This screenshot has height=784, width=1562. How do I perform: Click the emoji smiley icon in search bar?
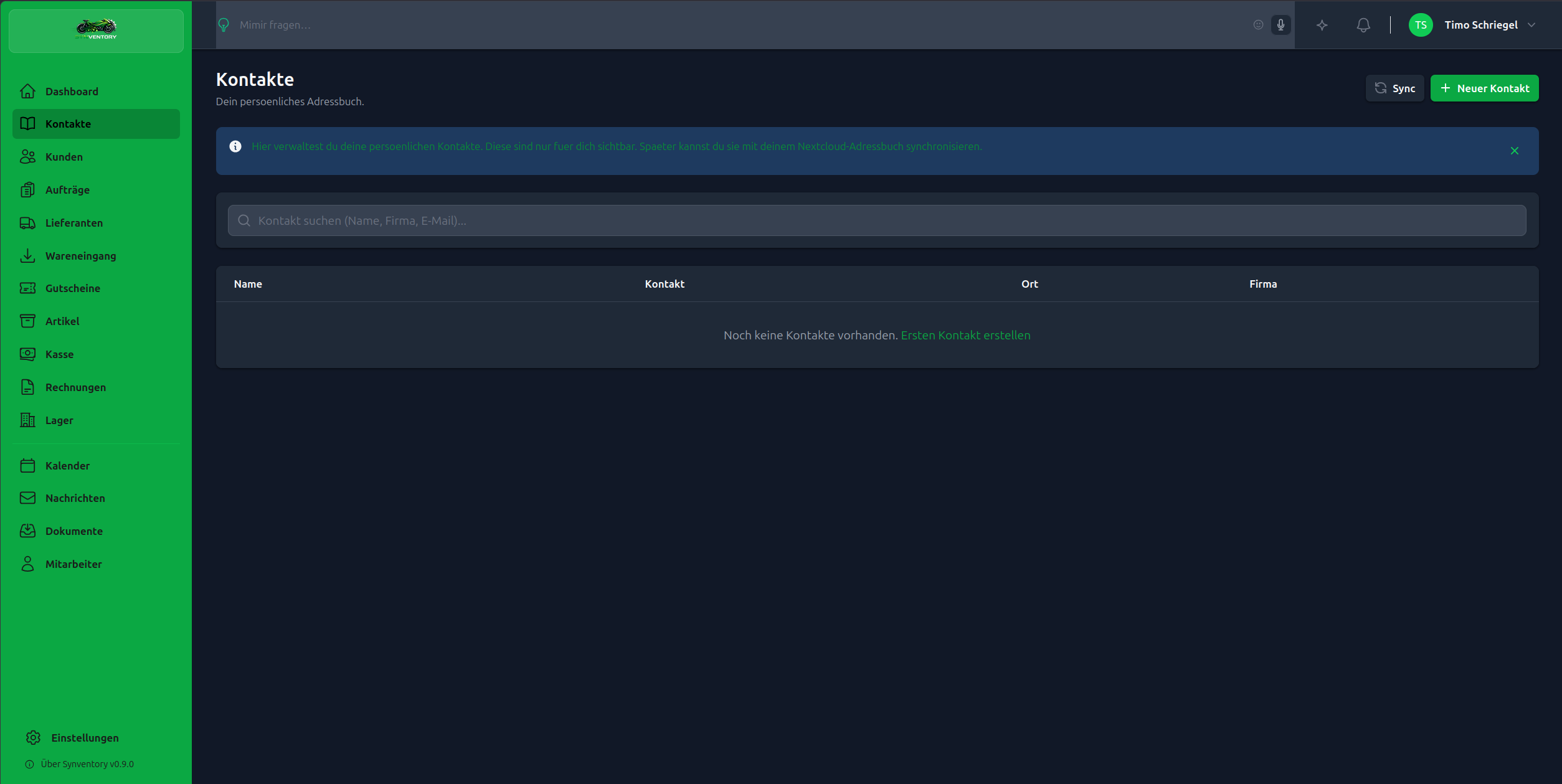[1258, 25]
